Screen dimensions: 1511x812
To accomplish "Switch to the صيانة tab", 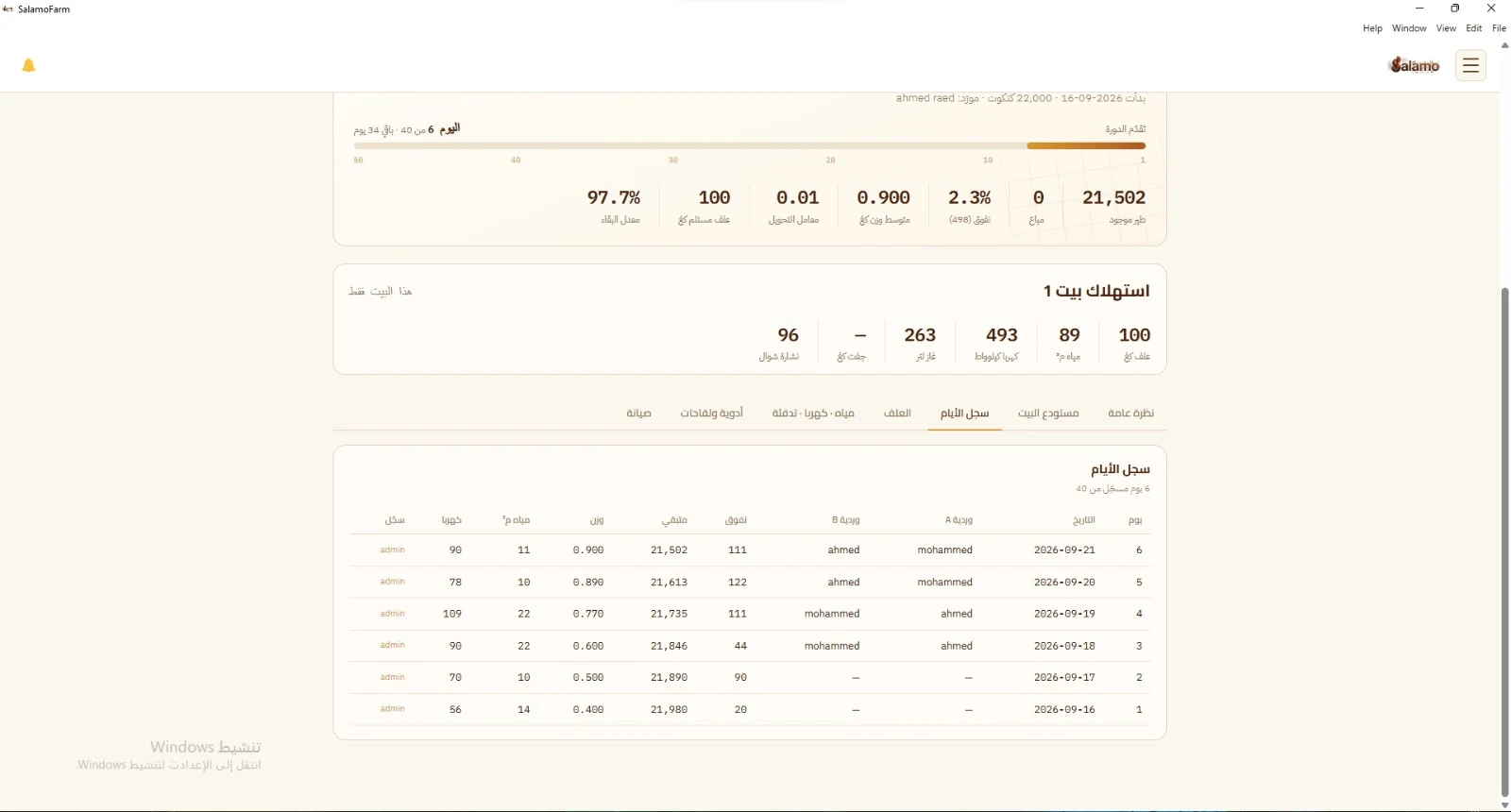I will pos(638,414).
